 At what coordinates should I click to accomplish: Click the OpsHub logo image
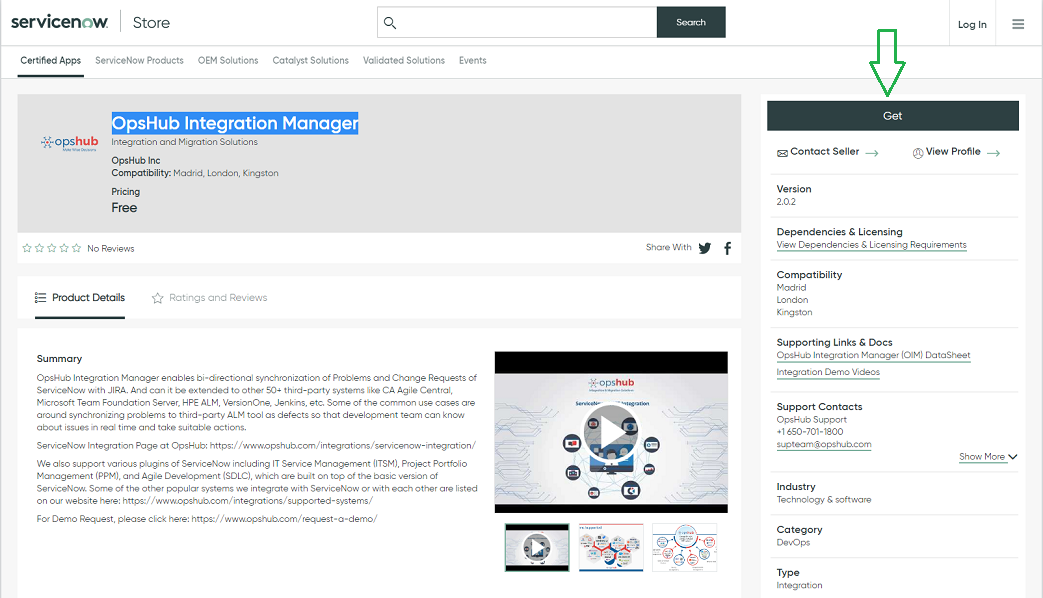point(69,142)
